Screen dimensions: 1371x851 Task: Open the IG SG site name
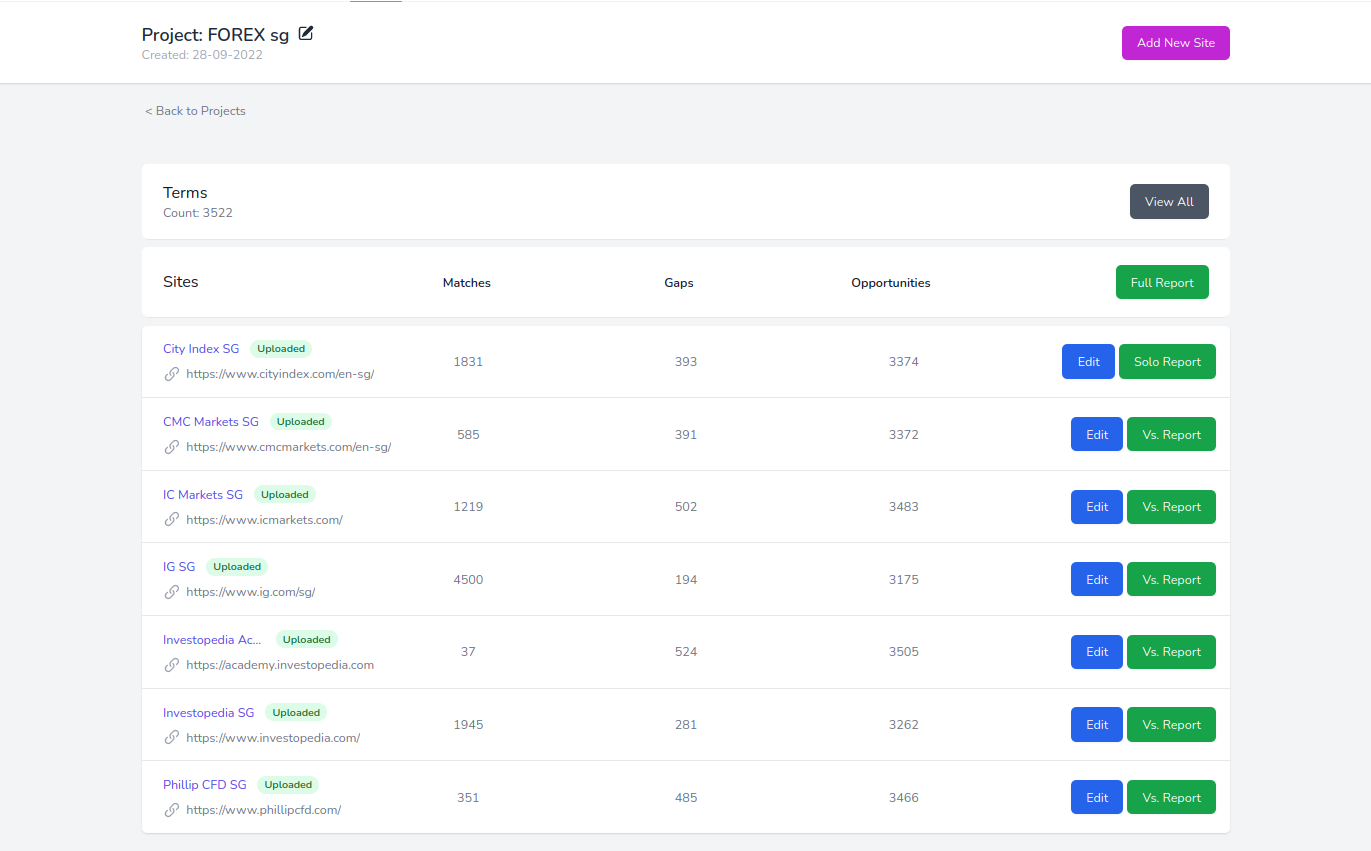pos(179,567)
